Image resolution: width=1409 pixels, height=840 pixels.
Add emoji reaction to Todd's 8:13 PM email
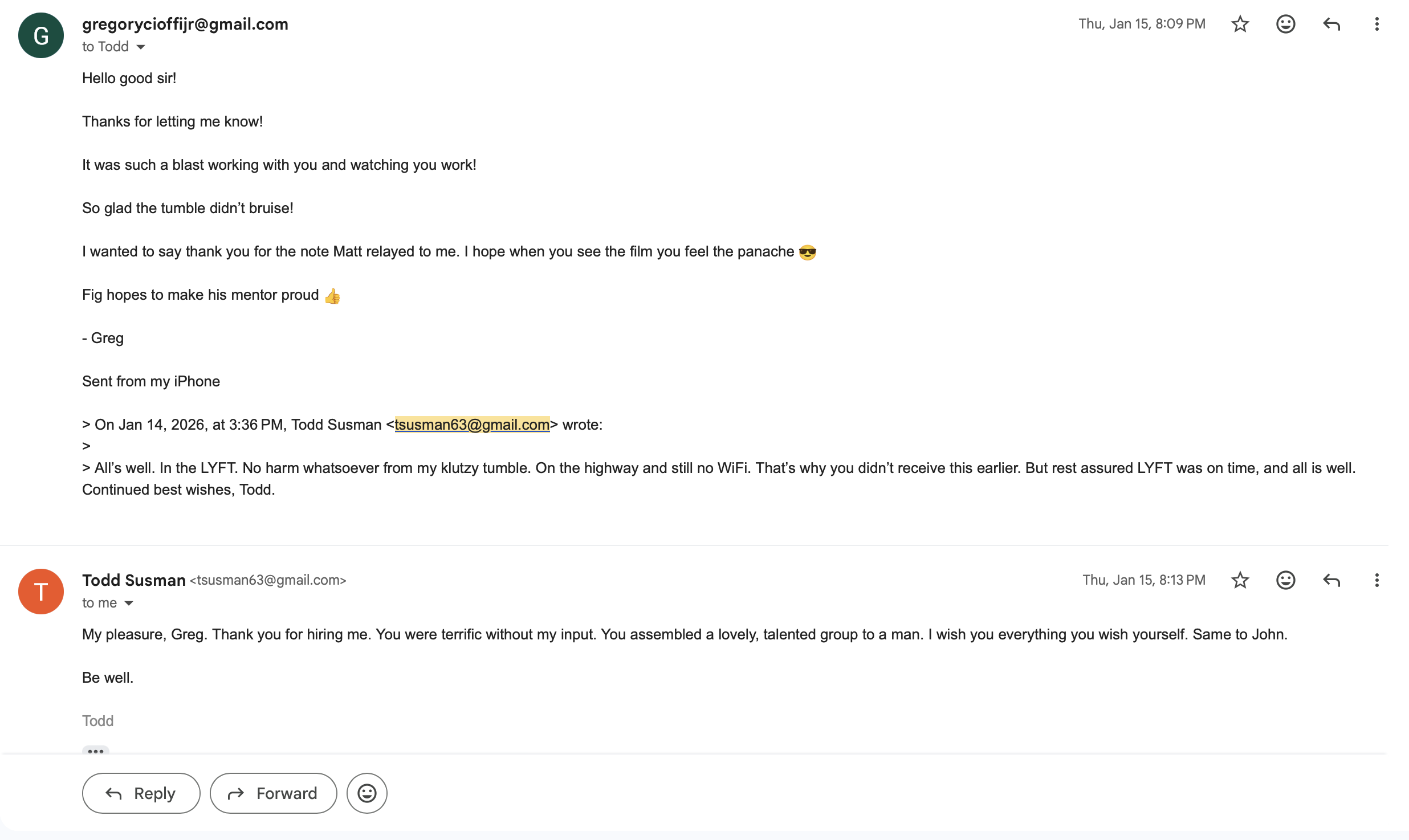[x=1285, y=580]
